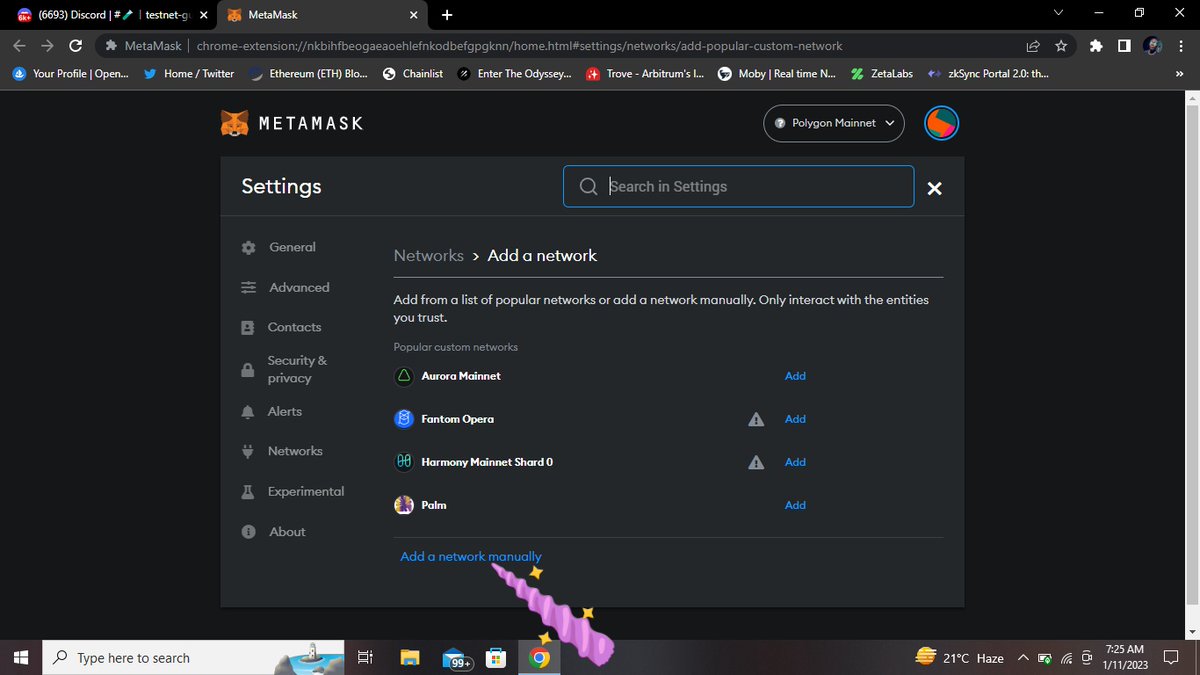The image size is (1200, 675).
Task: Click the Fantom Opera warning triangle
Action: [x=756, y=419]
